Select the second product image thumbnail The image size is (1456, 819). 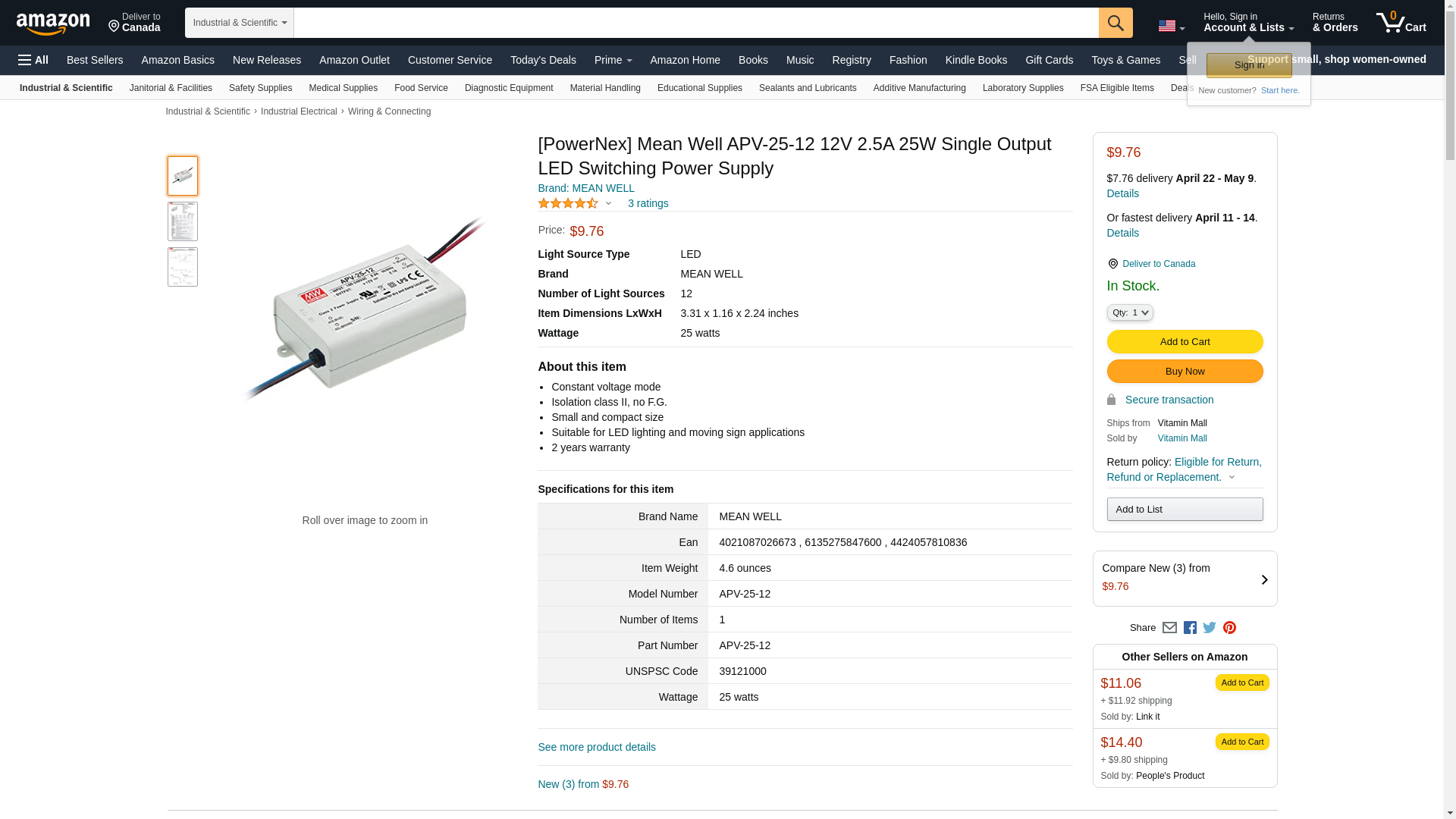pyautogui.click(x=183, y=221)
